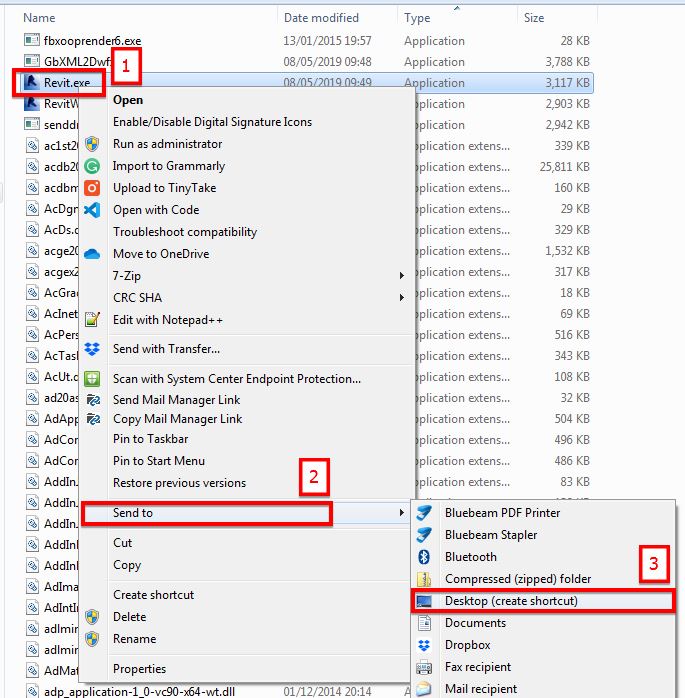
Task: Choose Upload to TinyTake
Action: click(x=164, y=188)
